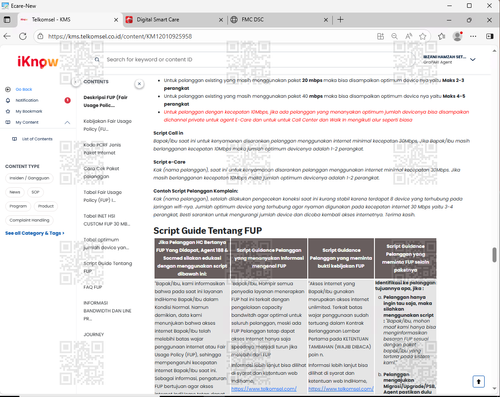Click the search magnifier icon
This screenshot has width=500, height=397.
97,59
